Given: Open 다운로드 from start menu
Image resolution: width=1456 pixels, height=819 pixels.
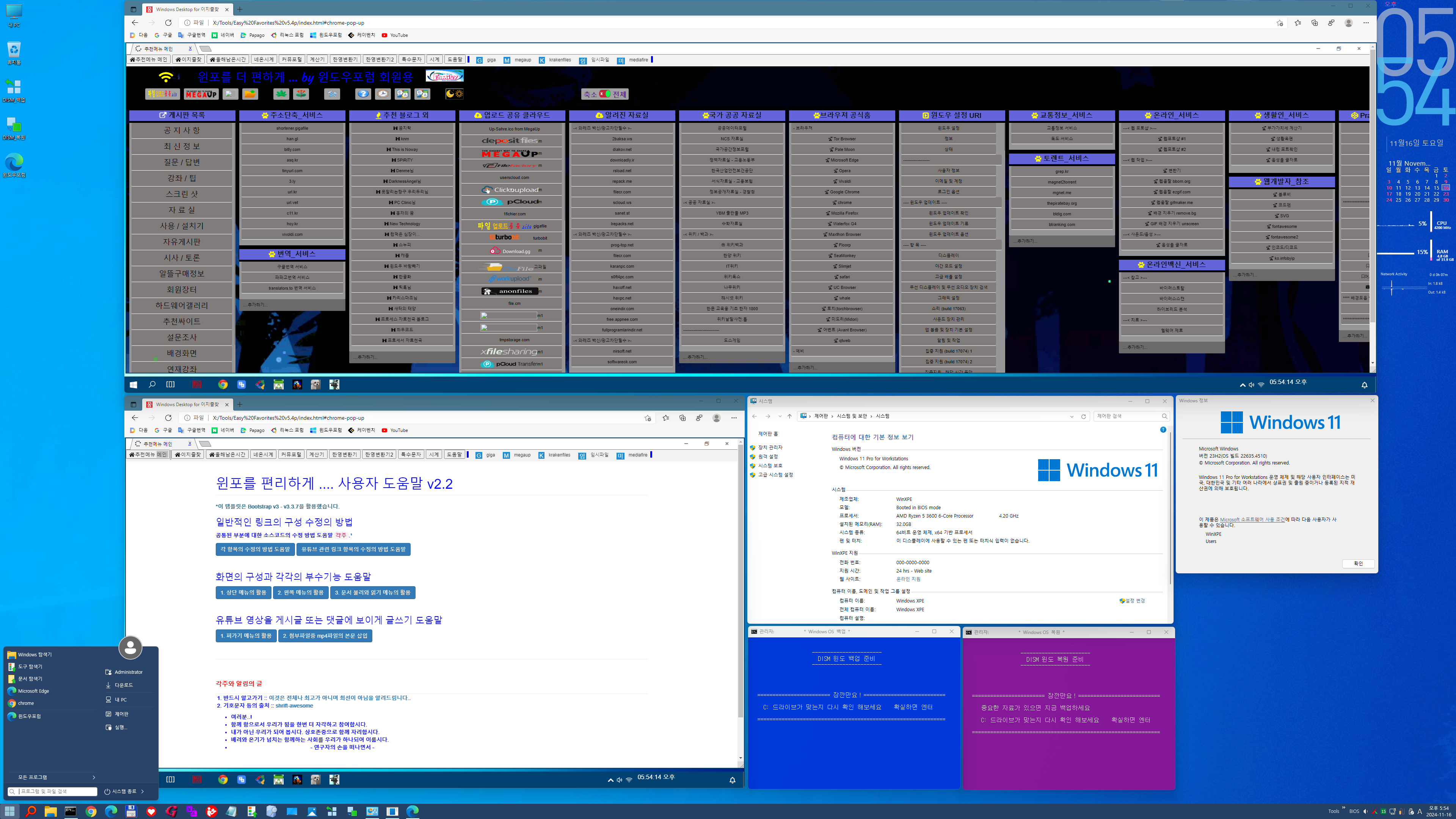Looking at the screenshot, I should pos(119,686).
